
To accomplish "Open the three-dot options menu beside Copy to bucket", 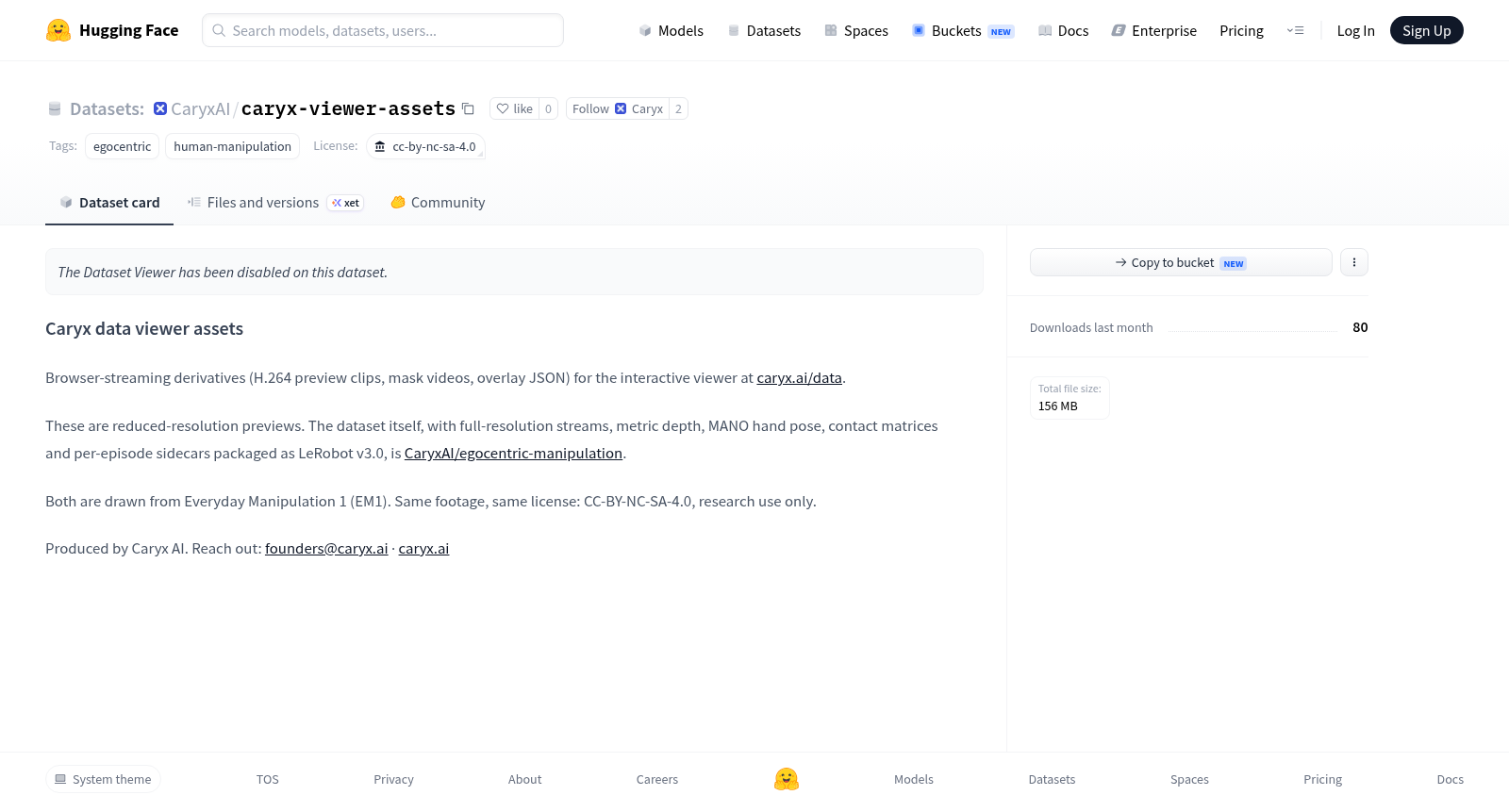I will [x=1354, y=262].
